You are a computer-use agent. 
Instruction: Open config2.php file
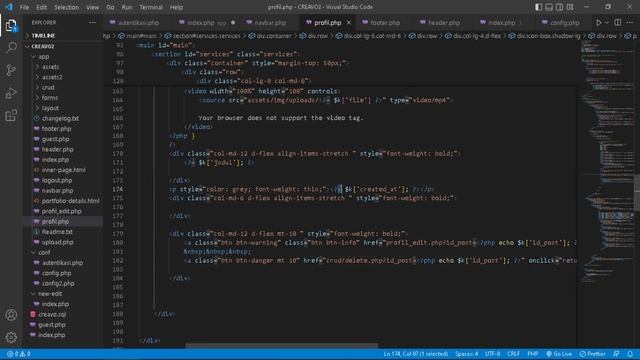58,284
